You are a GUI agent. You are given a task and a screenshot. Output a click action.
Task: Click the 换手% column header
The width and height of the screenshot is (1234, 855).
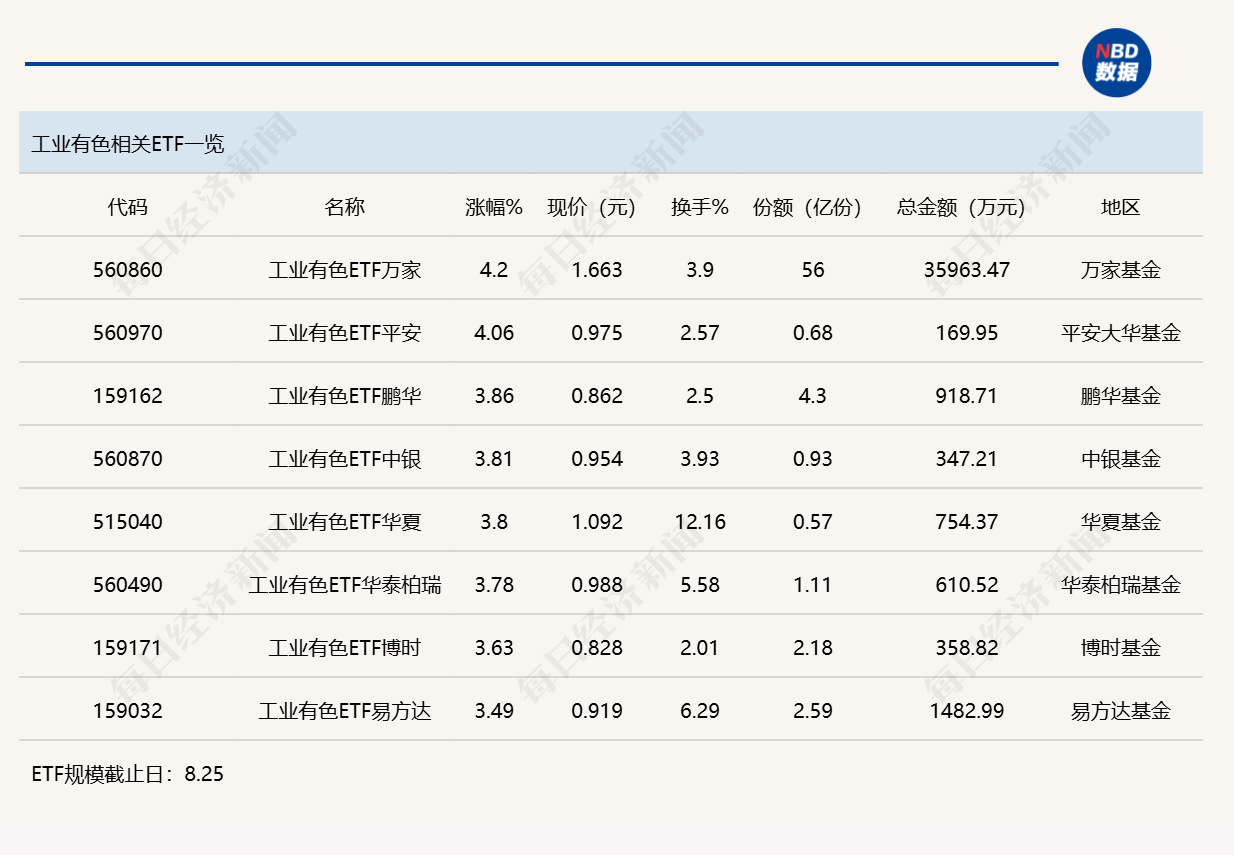pyautogui.click(x=700, y=207)
